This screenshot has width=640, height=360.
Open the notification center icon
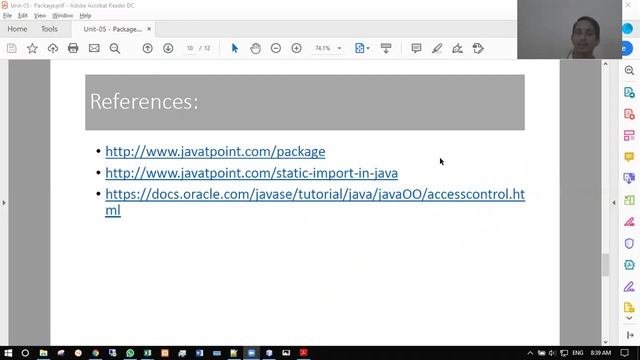click(624, 353)
